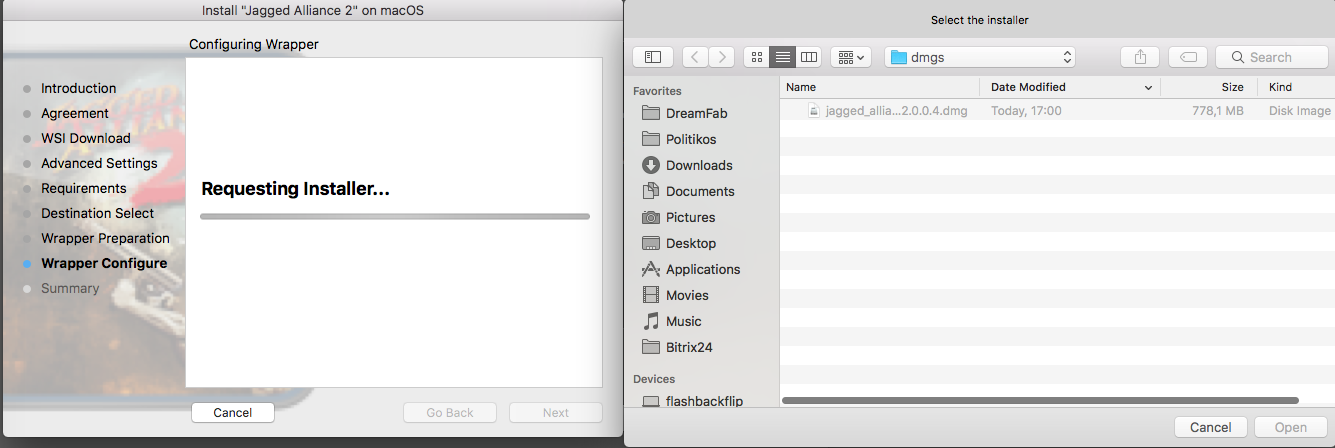This screenshot has height=448, width=1335.
Task: Go forward in the file dialog
Action: click(722, 57)
